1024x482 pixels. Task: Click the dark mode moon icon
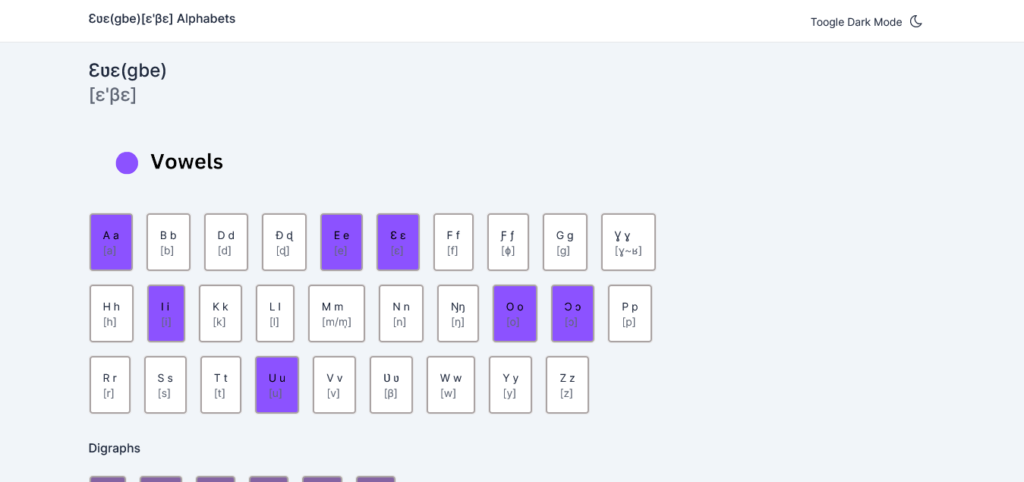(x=916, y=21)
